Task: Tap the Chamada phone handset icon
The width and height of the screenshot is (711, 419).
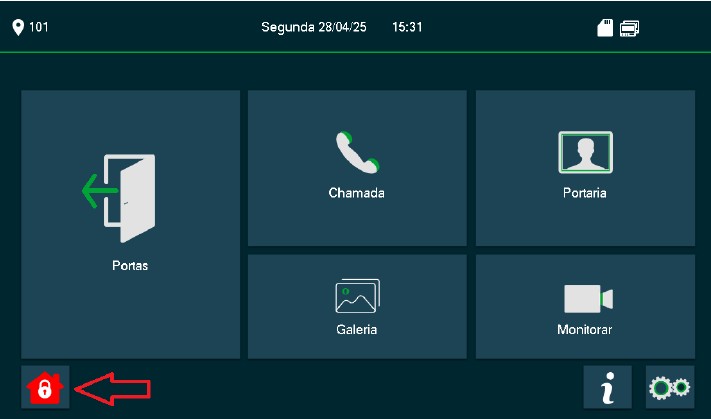Action: point(357,152)
